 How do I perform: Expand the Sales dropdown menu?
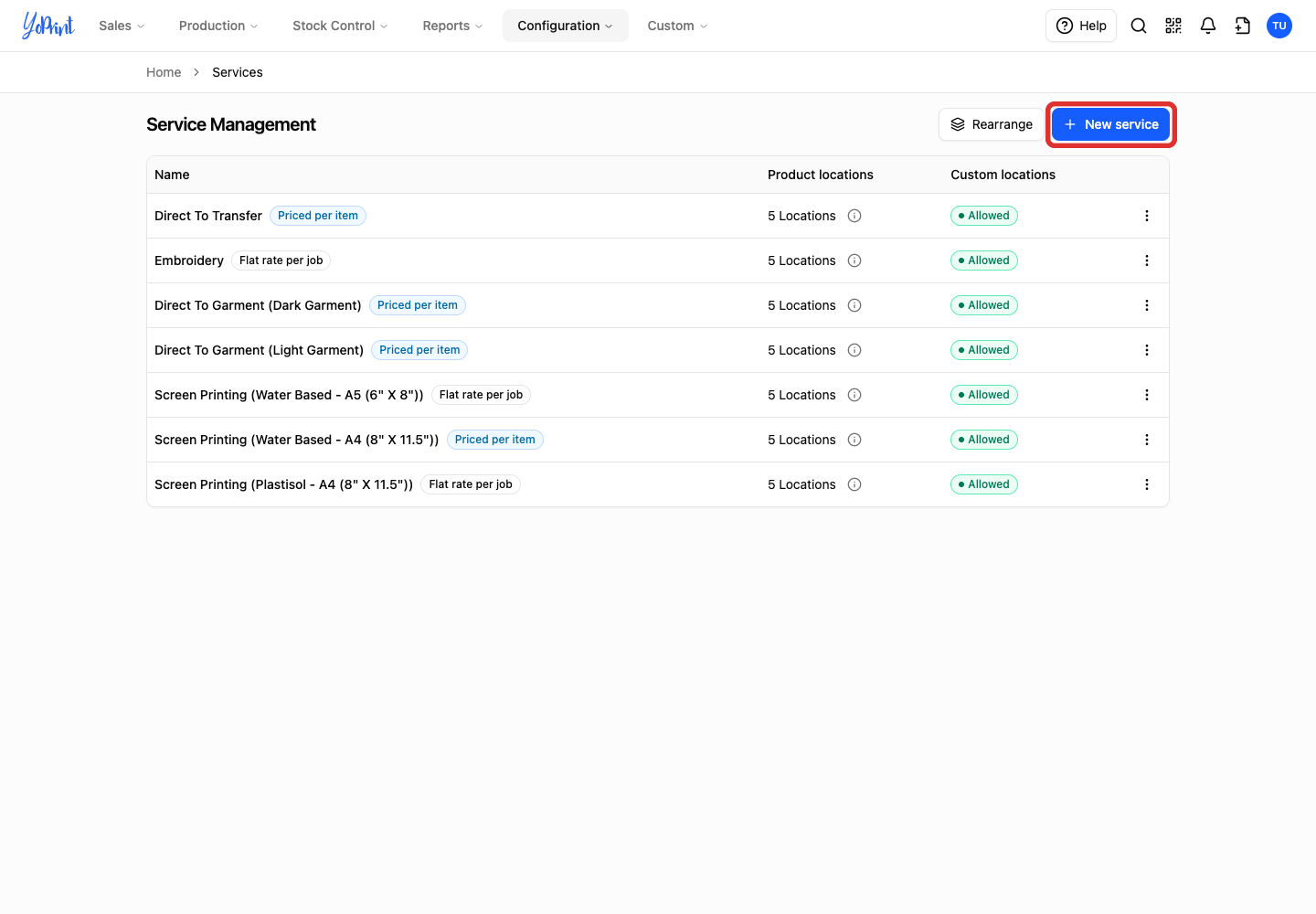(x=122, y=26)
